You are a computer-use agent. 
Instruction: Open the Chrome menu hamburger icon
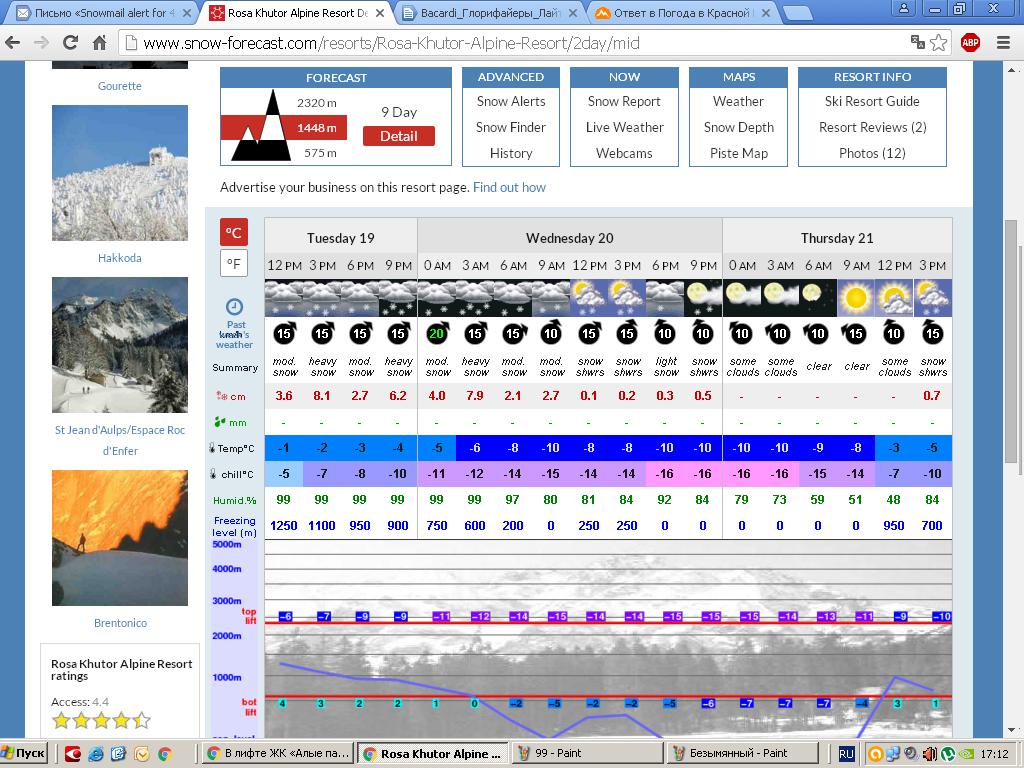click(x=1004, y=43)
